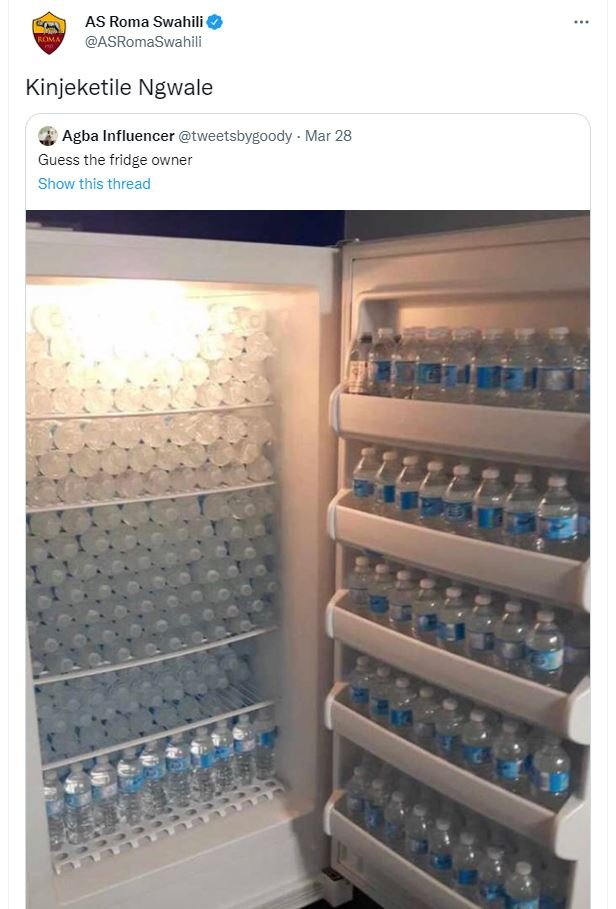
Task: Open the Agba Influencer display name
Action: click(x=118, y=136)
